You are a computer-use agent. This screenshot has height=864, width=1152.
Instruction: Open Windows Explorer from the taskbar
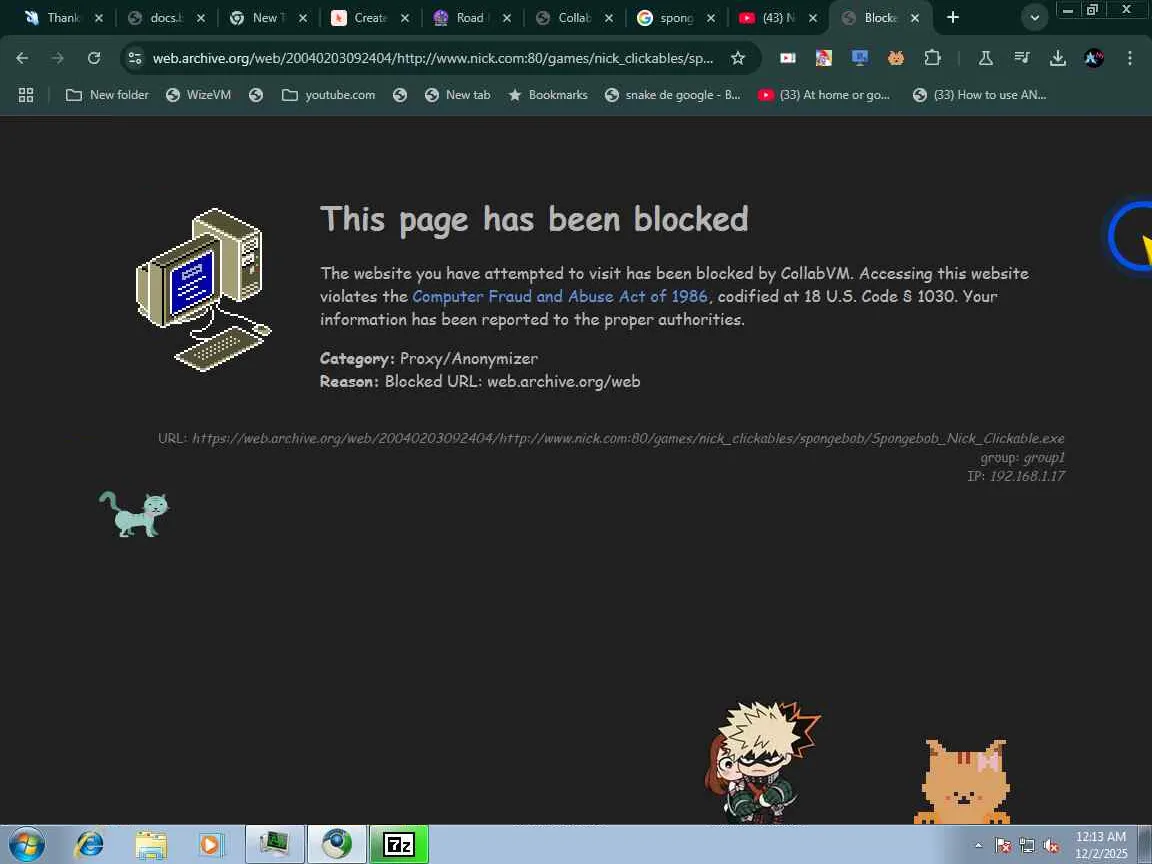151,845
